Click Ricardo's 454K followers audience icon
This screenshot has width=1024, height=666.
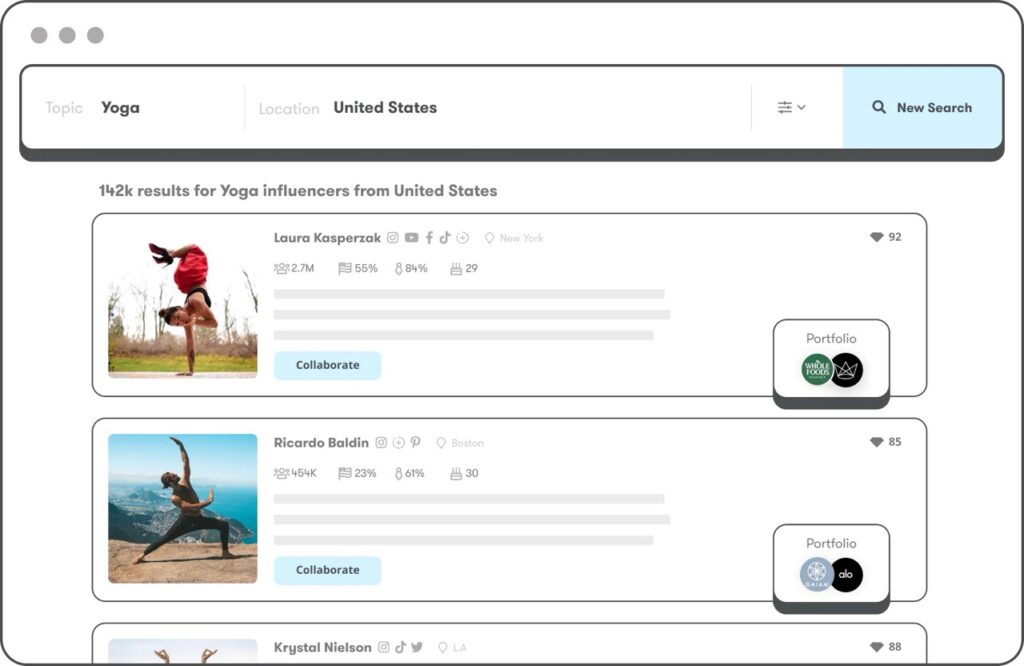click(281, 473)
